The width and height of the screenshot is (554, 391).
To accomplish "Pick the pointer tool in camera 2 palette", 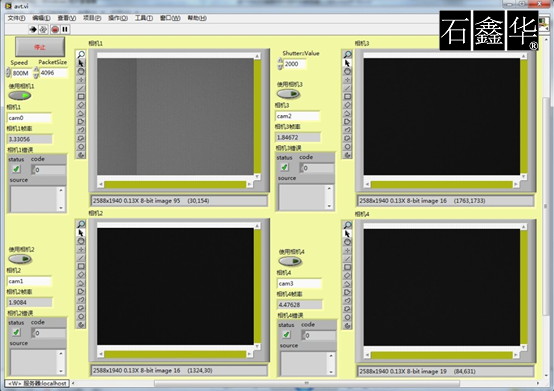I will pos(81,233).
